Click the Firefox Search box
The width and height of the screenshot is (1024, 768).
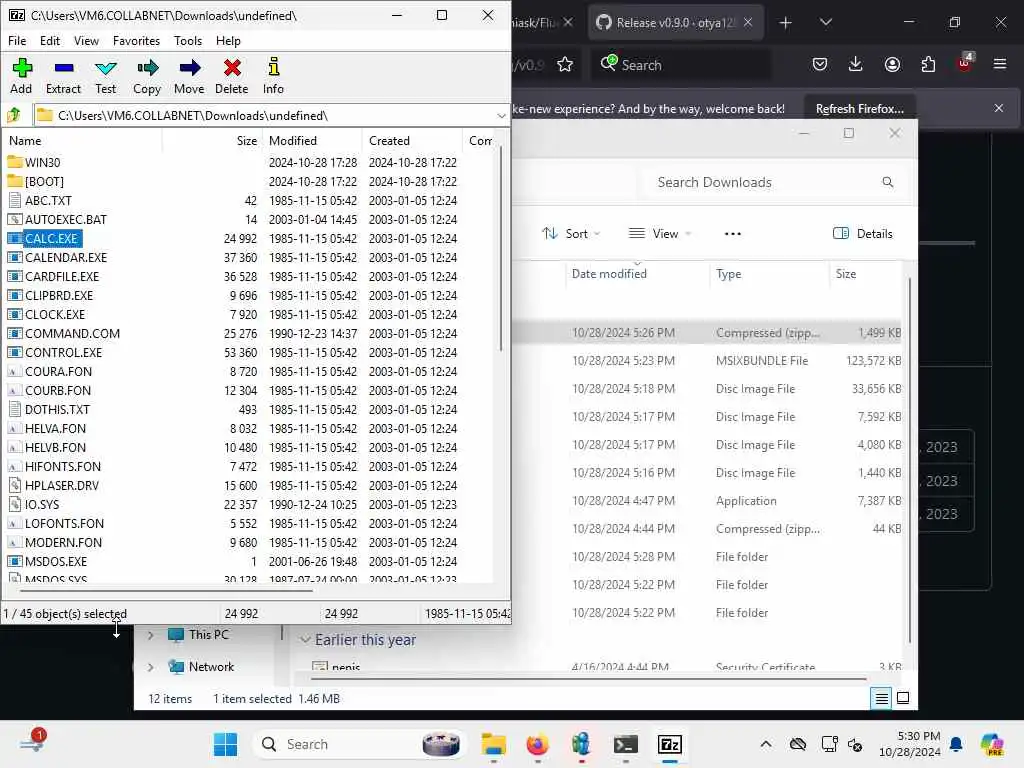680,65
